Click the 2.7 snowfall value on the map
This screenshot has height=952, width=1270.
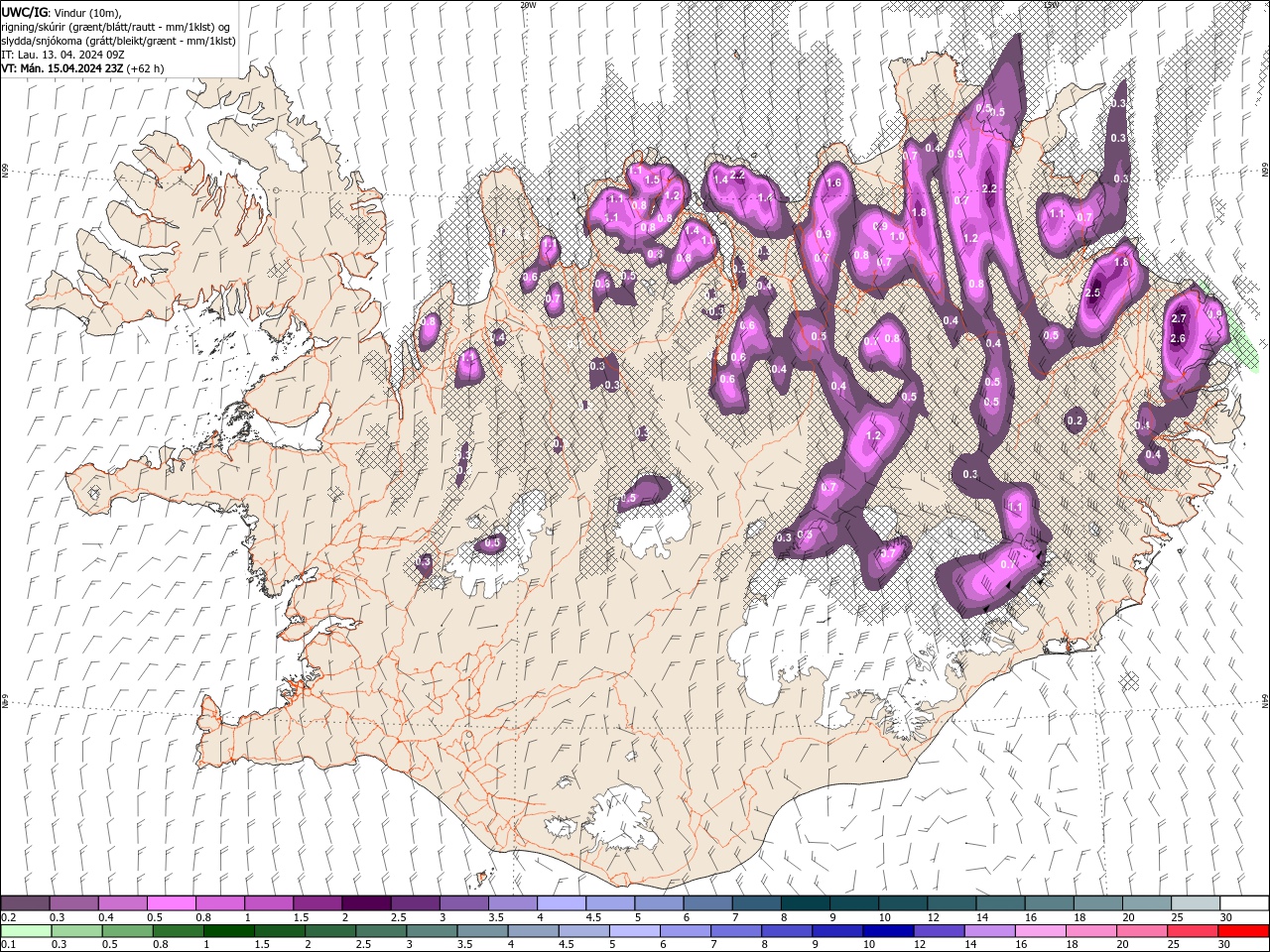tap(1179, 318)
